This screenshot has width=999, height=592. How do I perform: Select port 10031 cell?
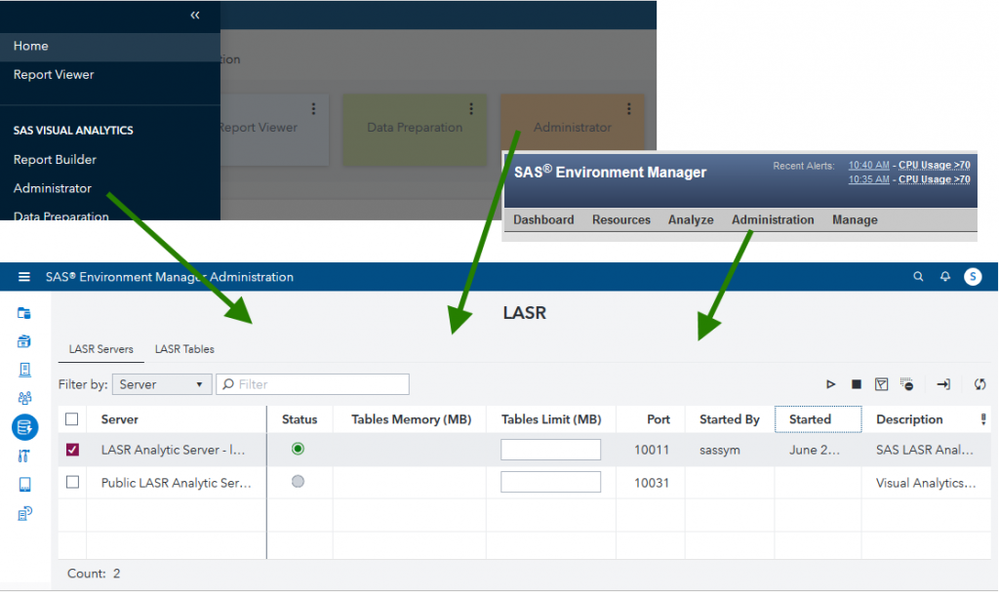[x=651, y=483]
